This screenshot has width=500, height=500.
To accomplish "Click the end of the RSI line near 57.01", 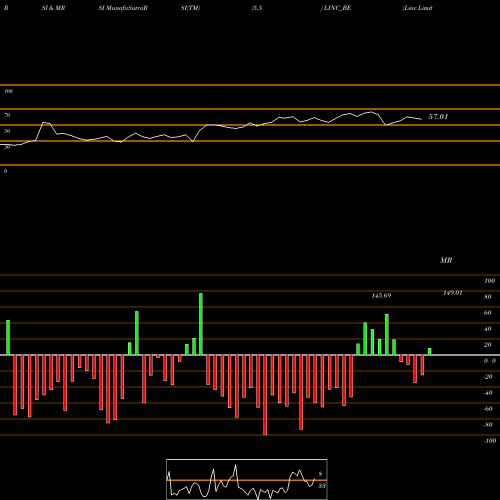I will [421, 119].
